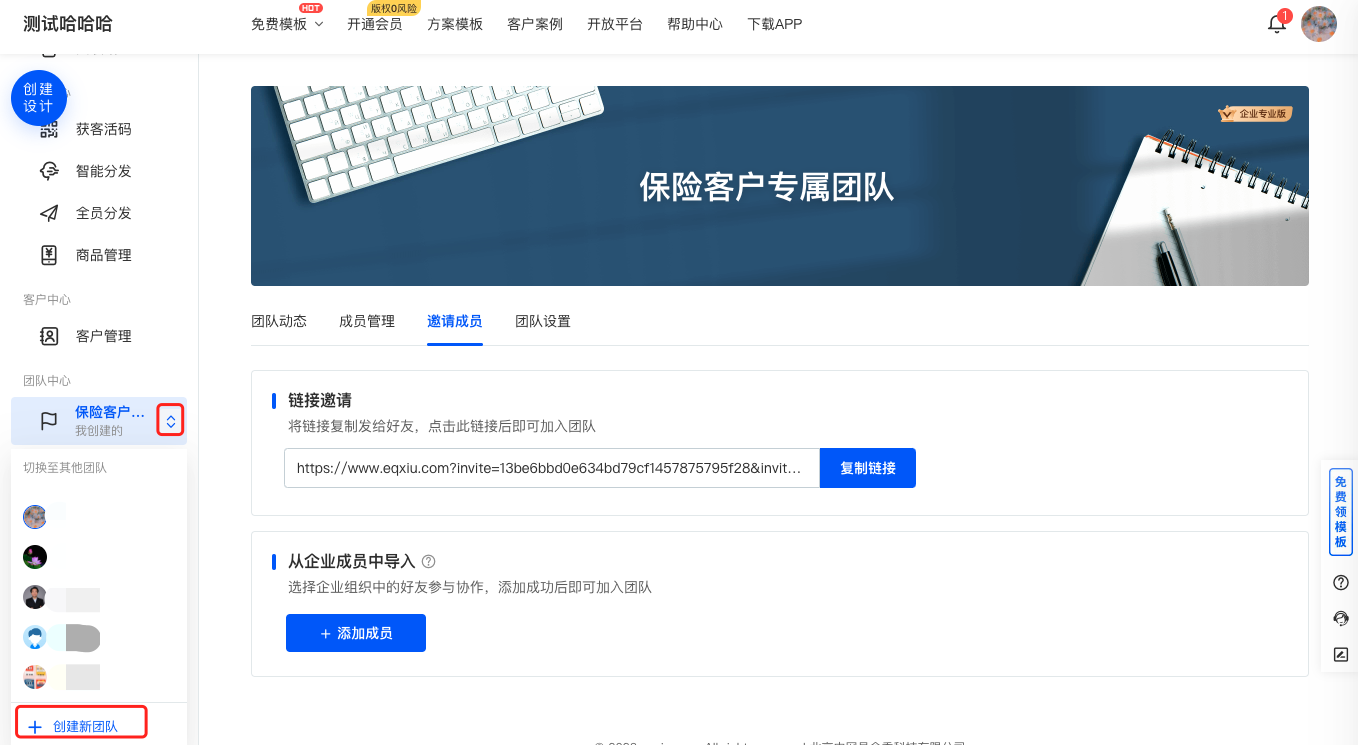Switch to third team with suited person avatar

[35, 597]
